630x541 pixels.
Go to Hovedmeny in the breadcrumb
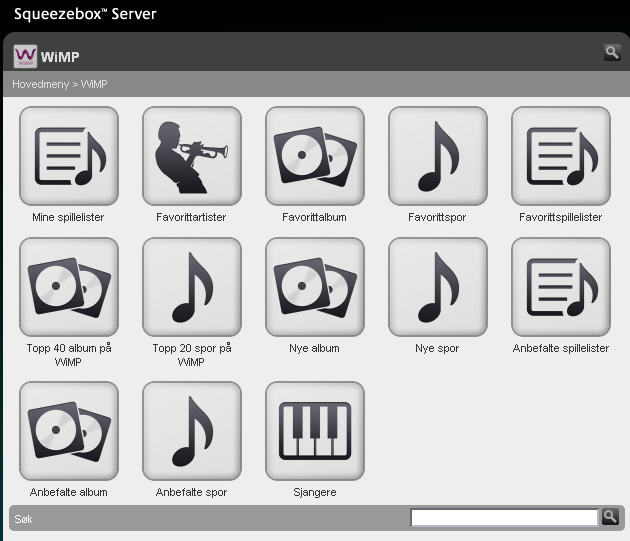(41, 84)
